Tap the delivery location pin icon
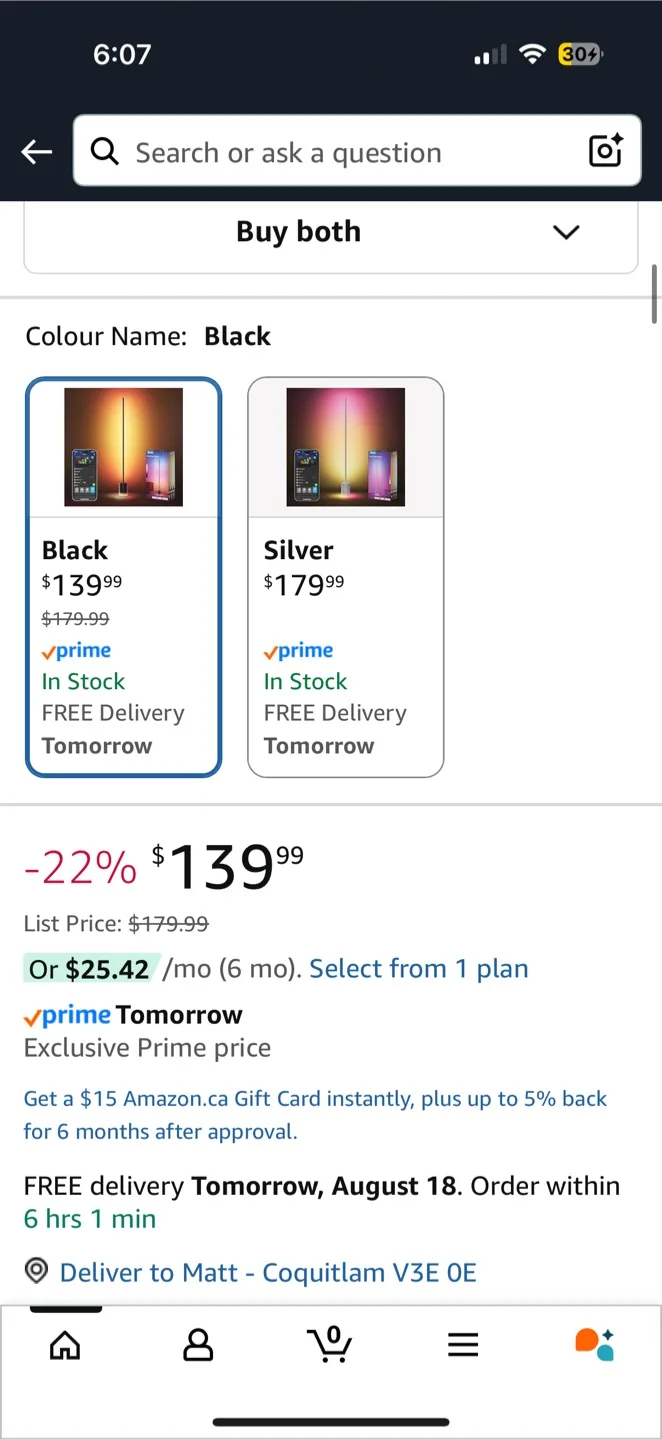662x1440 pixels. click(x=36, y=1270)
